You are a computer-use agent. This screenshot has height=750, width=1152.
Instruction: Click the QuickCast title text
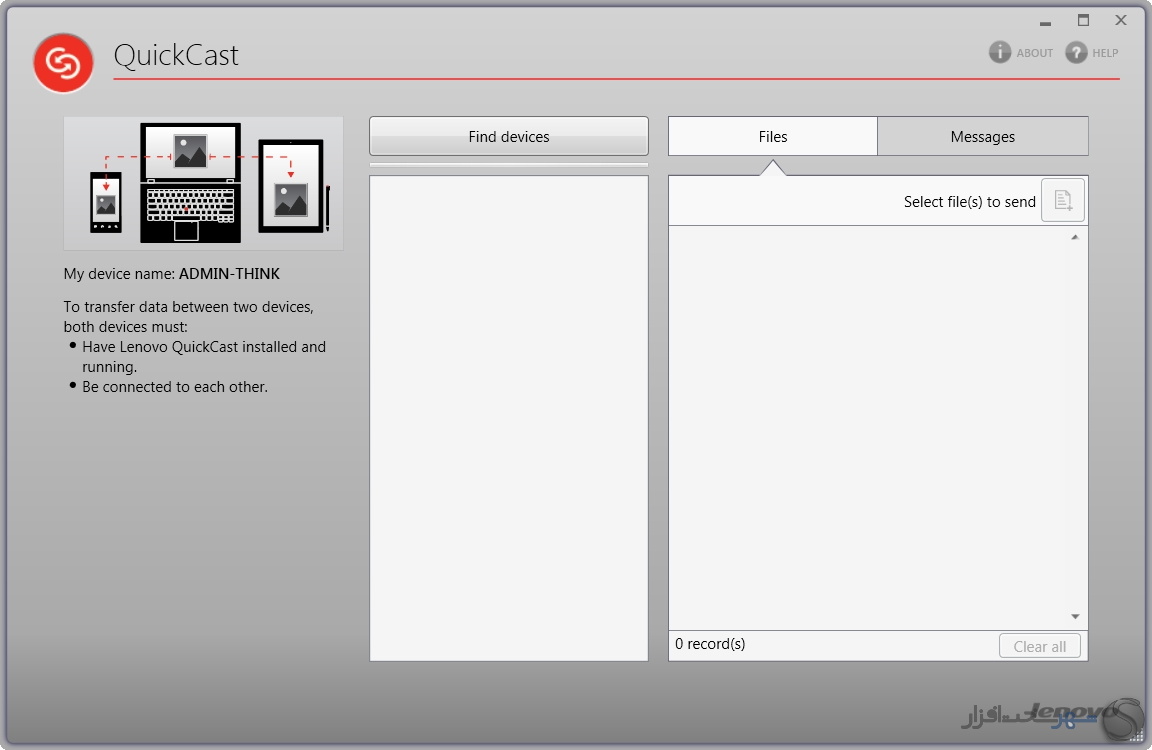176,55
